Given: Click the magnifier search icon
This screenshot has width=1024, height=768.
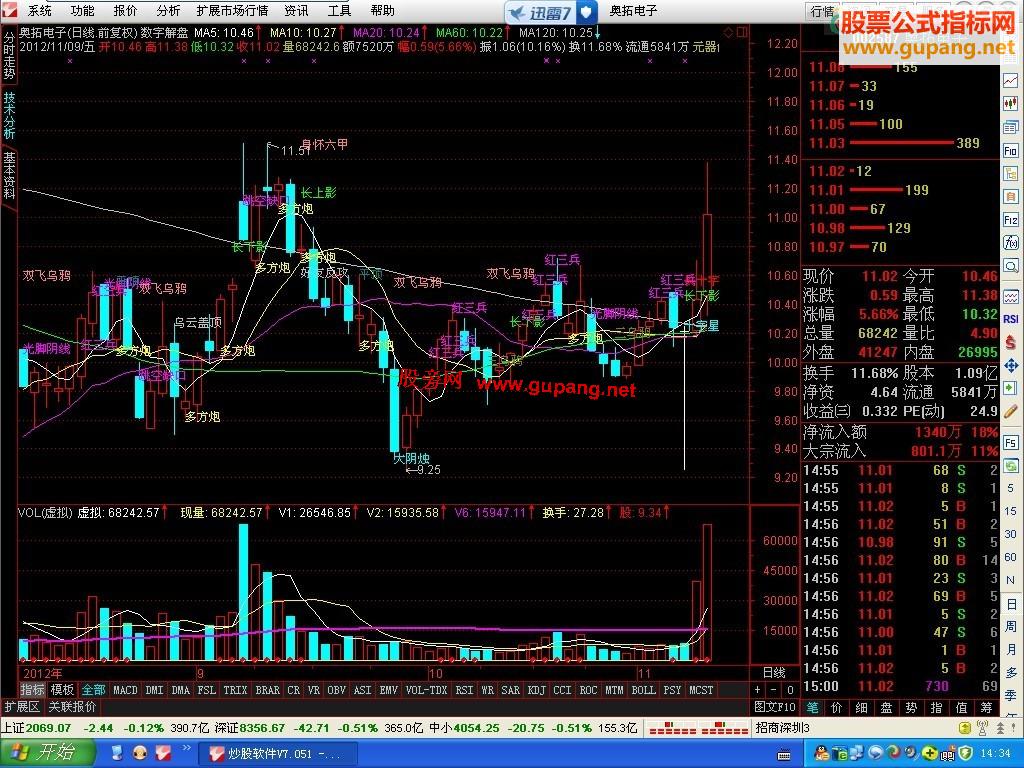Looking at the screenshot, I should [x=1010, y=266].
